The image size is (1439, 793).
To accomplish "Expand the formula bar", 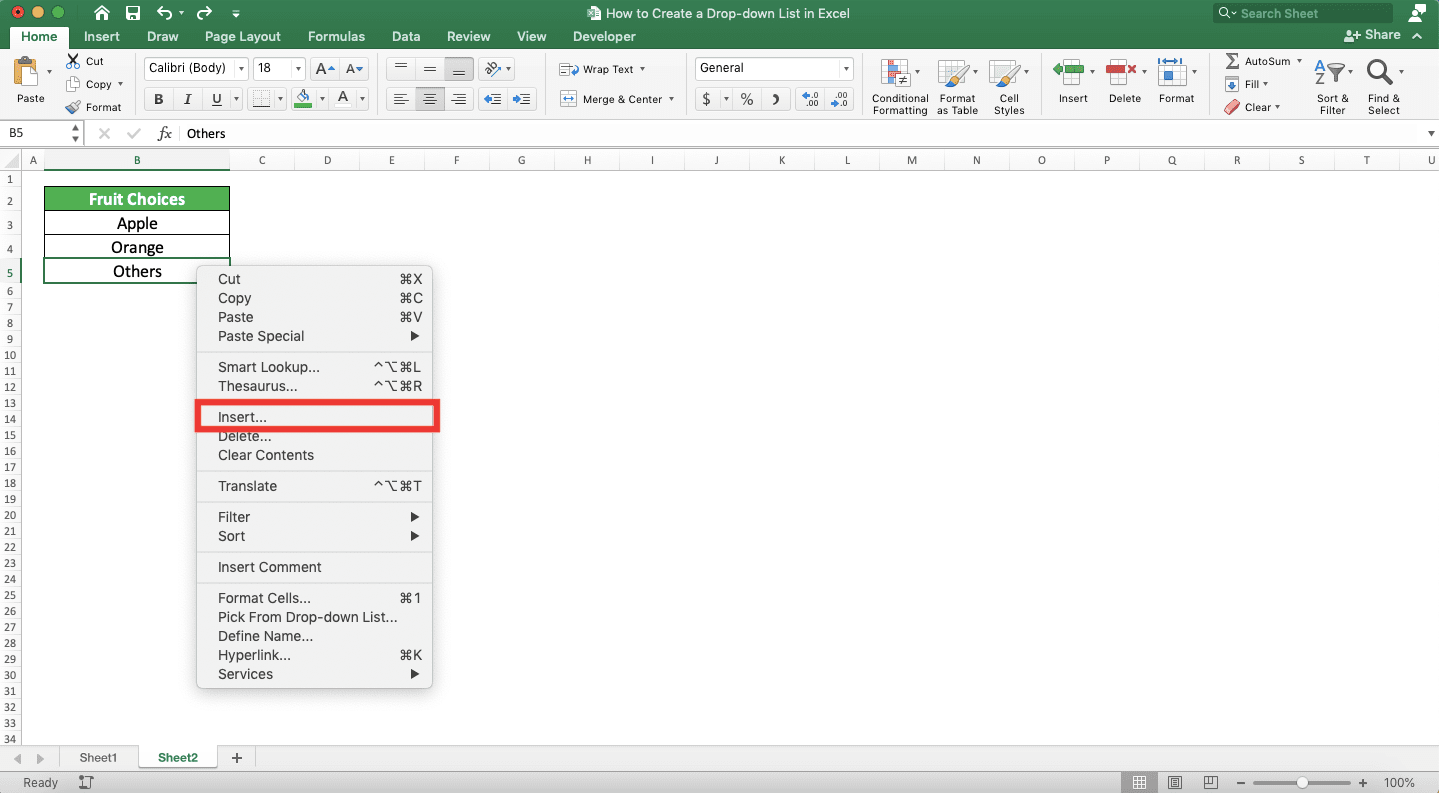I will point(1430,133).
